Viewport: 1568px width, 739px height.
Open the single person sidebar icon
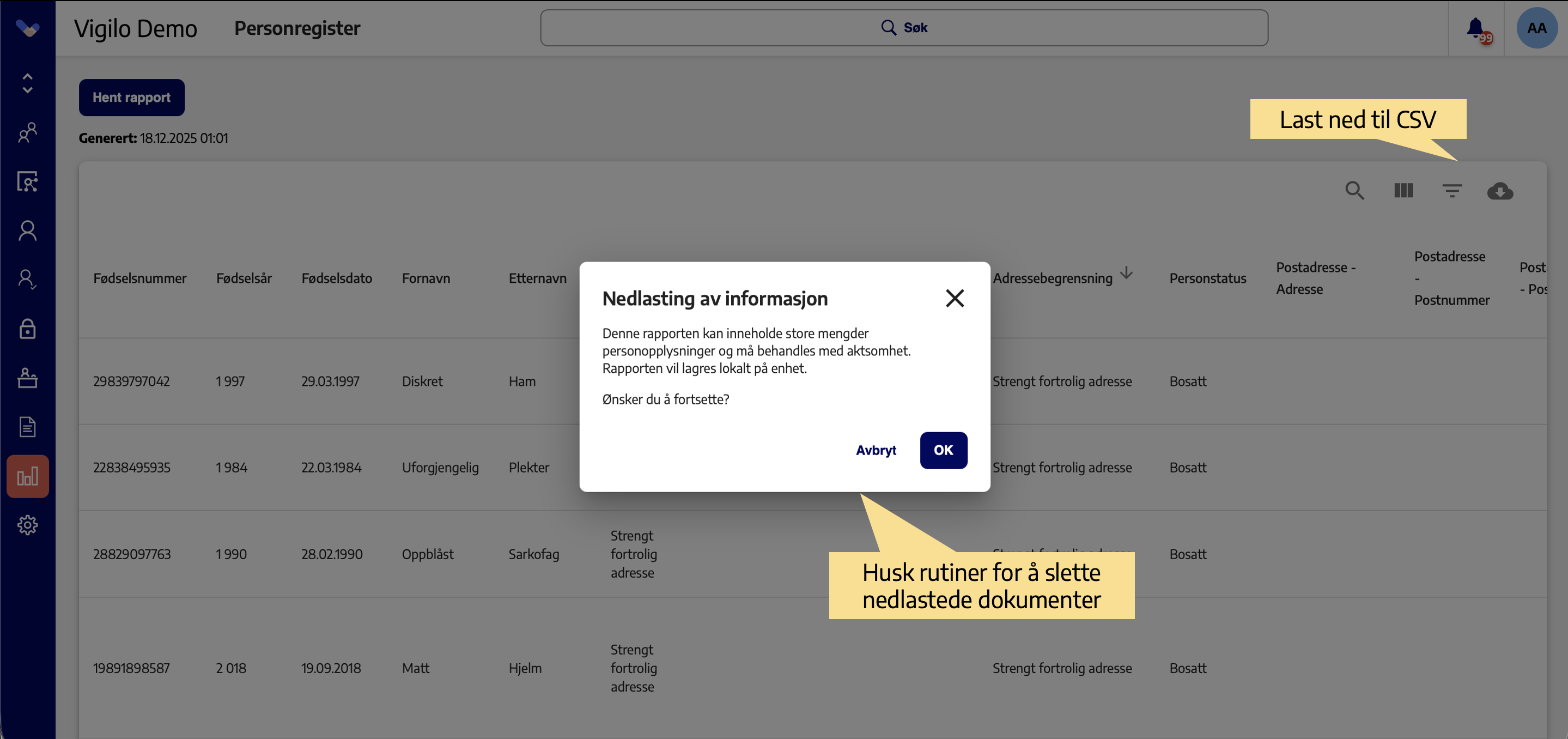tap(27, 231)
